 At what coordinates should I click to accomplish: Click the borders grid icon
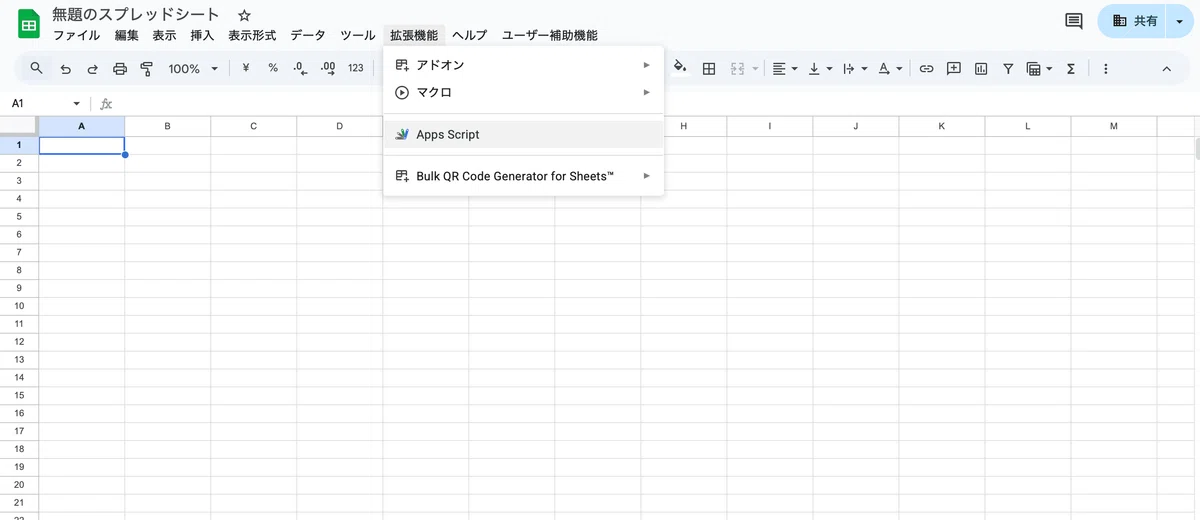pyautogui.click(x=709, y=69)
